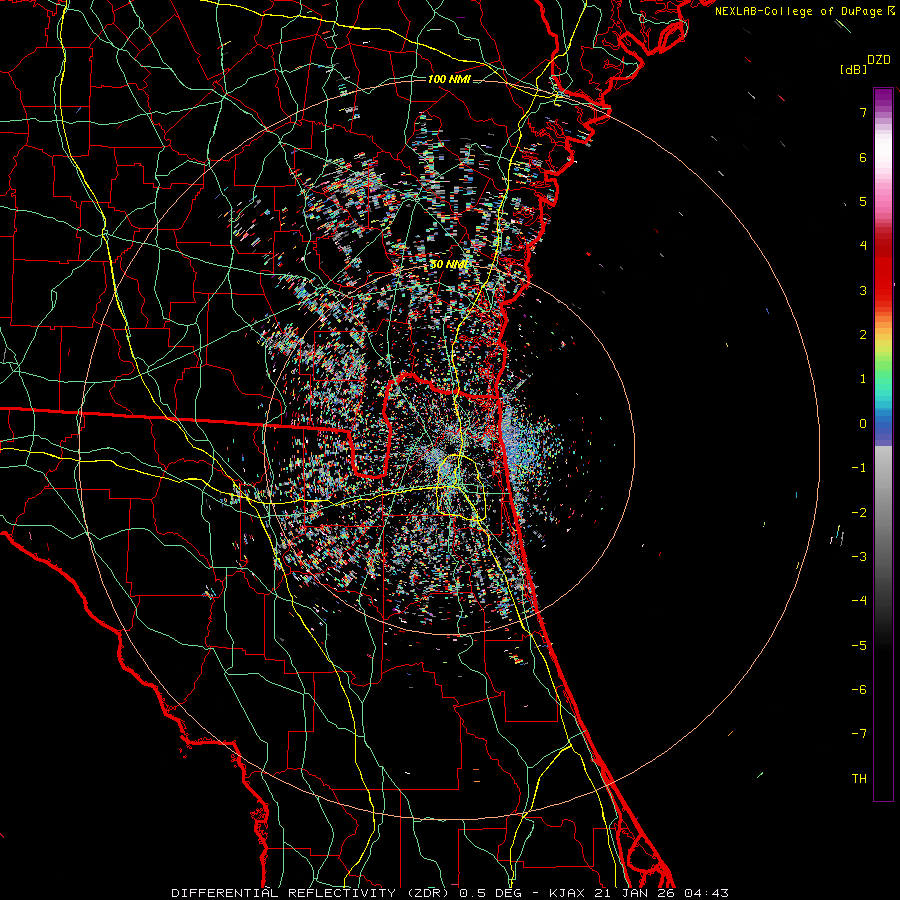Select the 5 tick label on the scale

tap(863, 201)
